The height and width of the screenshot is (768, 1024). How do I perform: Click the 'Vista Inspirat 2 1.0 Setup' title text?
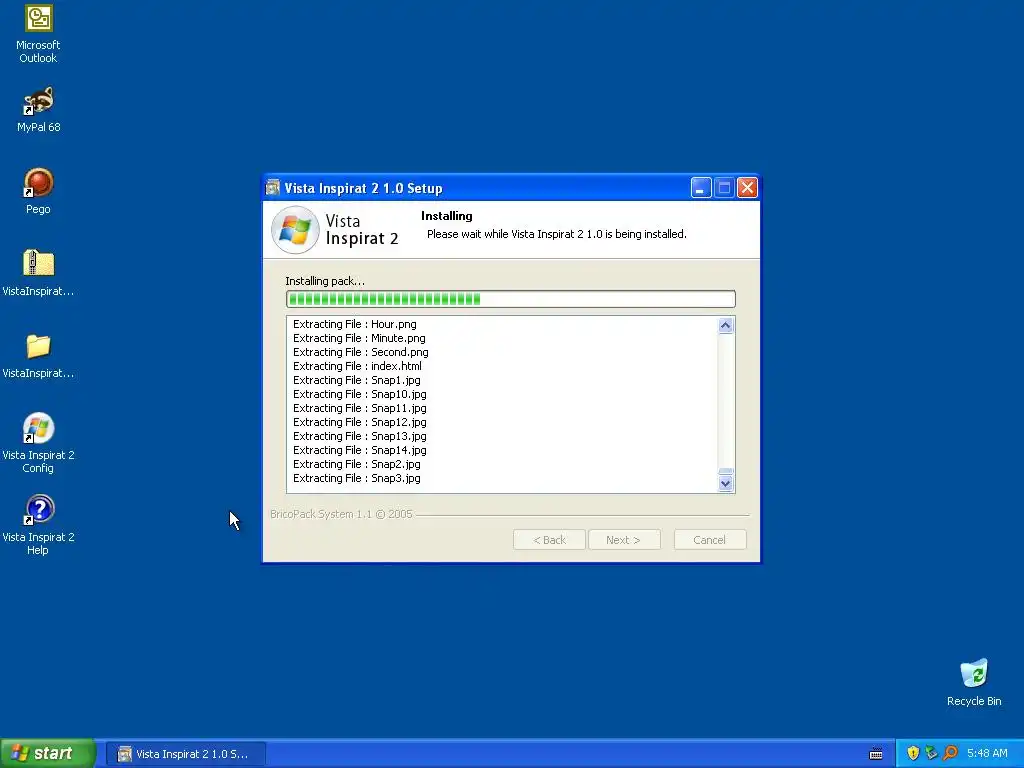[364, 188]
